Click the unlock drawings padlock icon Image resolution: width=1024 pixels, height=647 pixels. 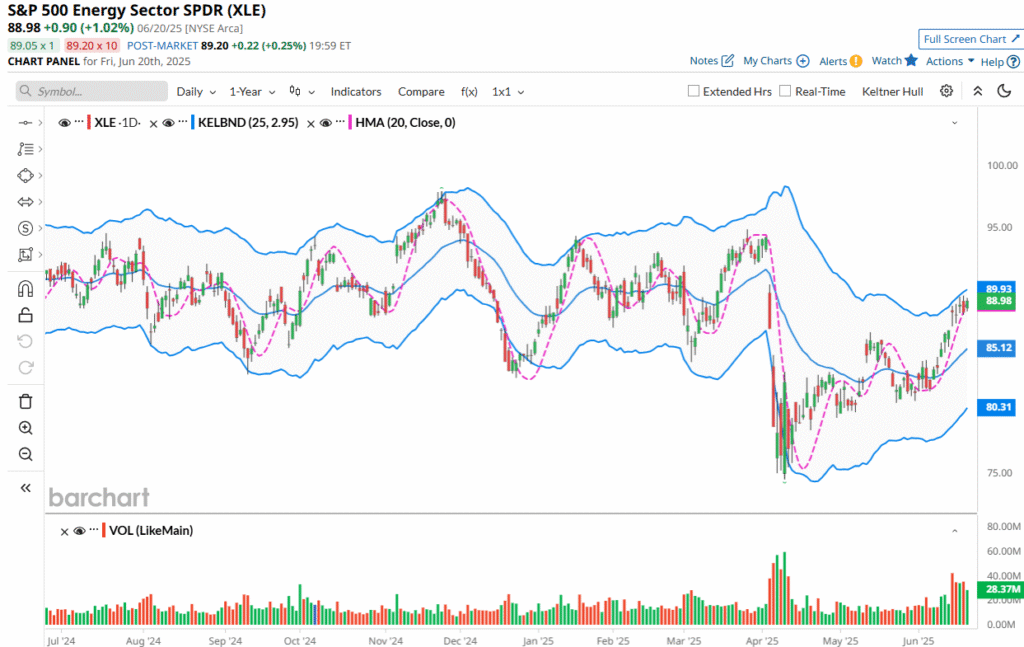click(x=26, y=315)
